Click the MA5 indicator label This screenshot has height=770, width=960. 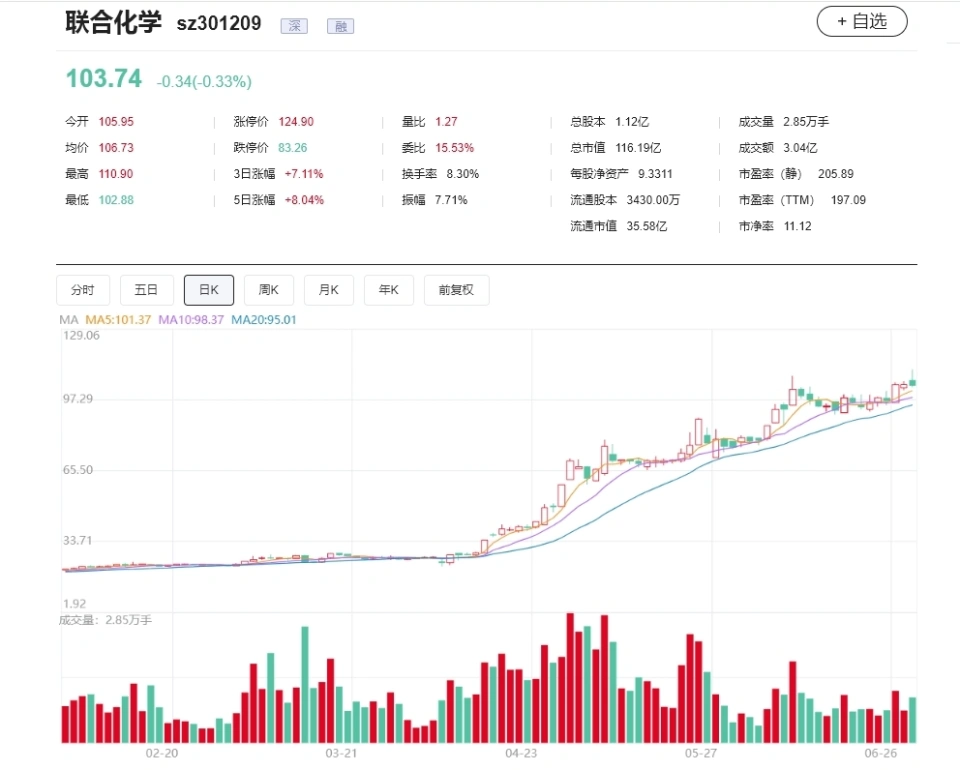pyautogui.click(x=118, y=320)
